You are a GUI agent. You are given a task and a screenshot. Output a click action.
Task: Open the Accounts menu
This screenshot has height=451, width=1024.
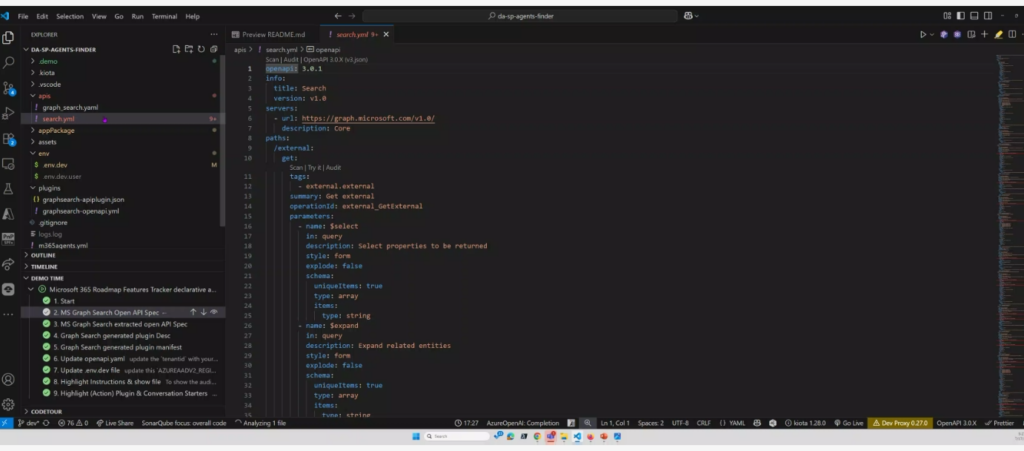coord(8,379)
